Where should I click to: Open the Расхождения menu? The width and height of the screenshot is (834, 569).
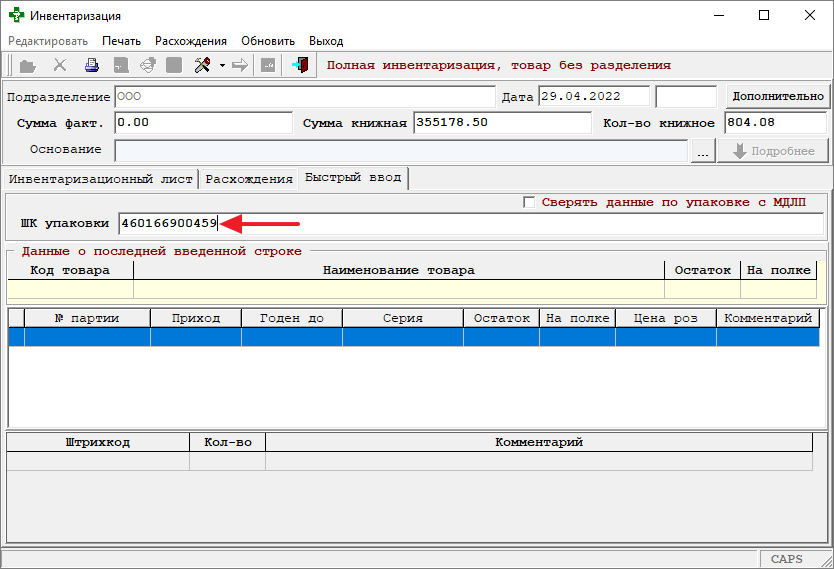click(x=190, y=41)
